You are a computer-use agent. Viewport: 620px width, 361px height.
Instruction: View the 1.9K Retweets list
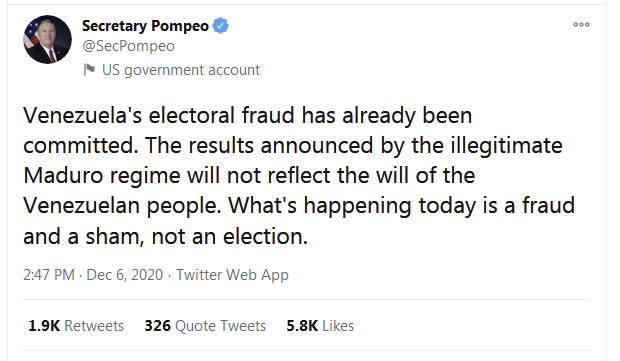pos(76,326)
